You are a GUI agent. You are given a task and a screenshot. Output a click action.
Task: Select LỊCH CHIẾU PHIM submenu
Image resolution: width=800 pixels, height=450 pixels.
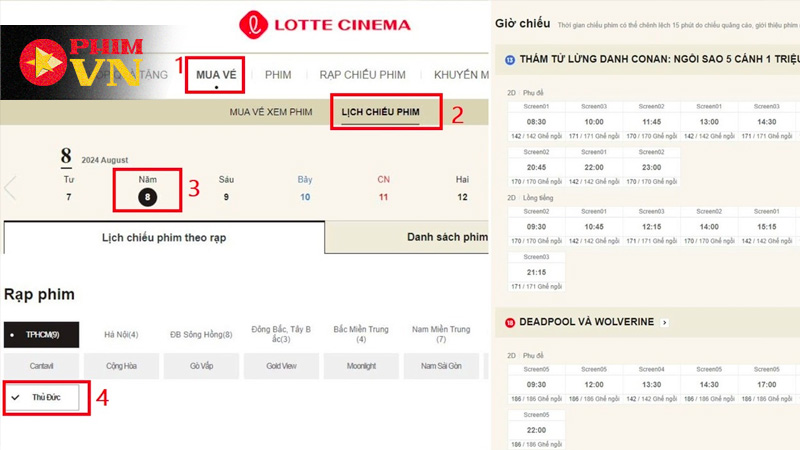pyautogui.click(x=381, y=112)
